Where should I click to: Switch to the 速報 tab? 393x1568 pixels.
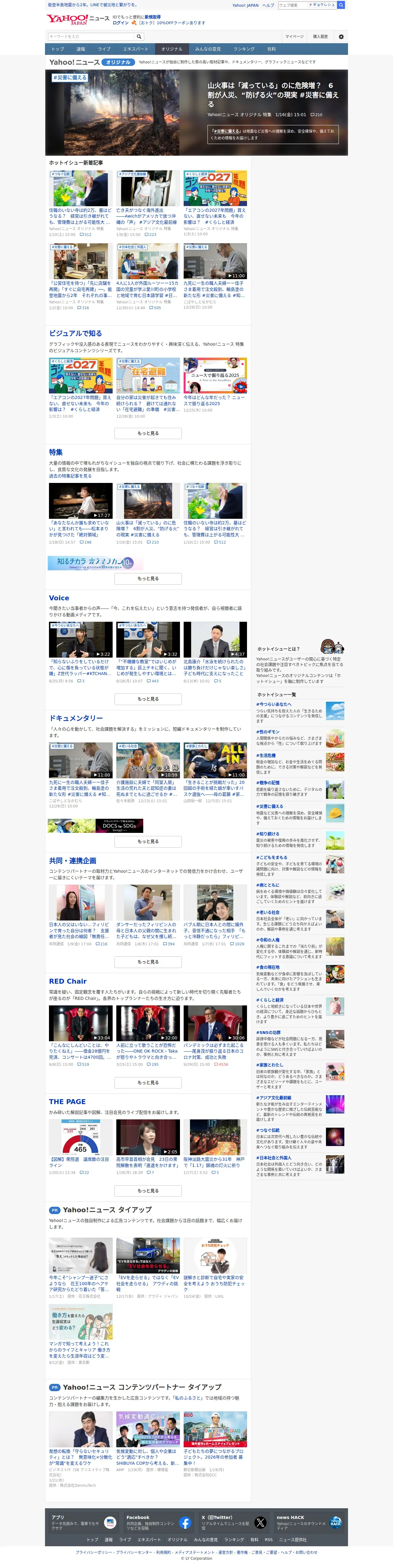(x=81, y=49)
